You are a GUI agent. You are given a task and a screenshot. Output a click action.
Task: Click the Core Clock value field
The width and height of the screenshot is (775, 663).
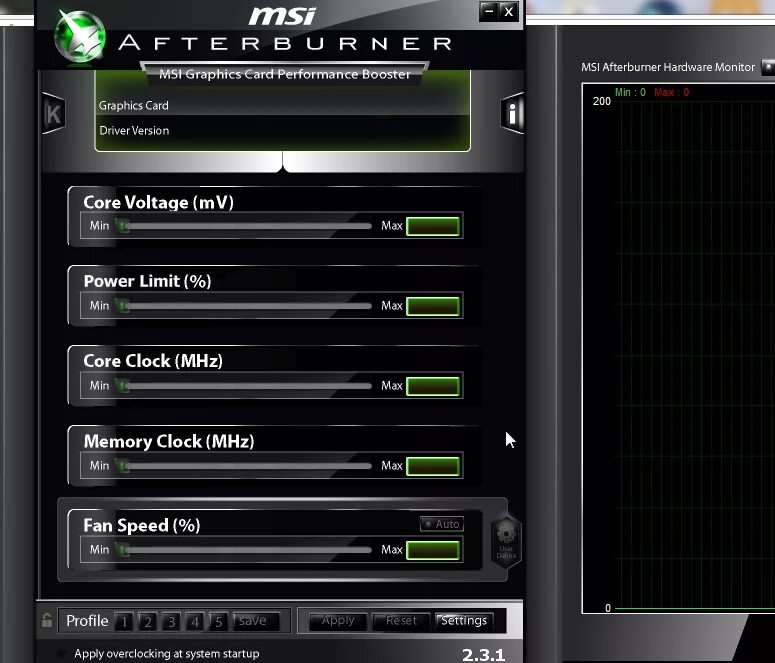[x=433, y=386]
